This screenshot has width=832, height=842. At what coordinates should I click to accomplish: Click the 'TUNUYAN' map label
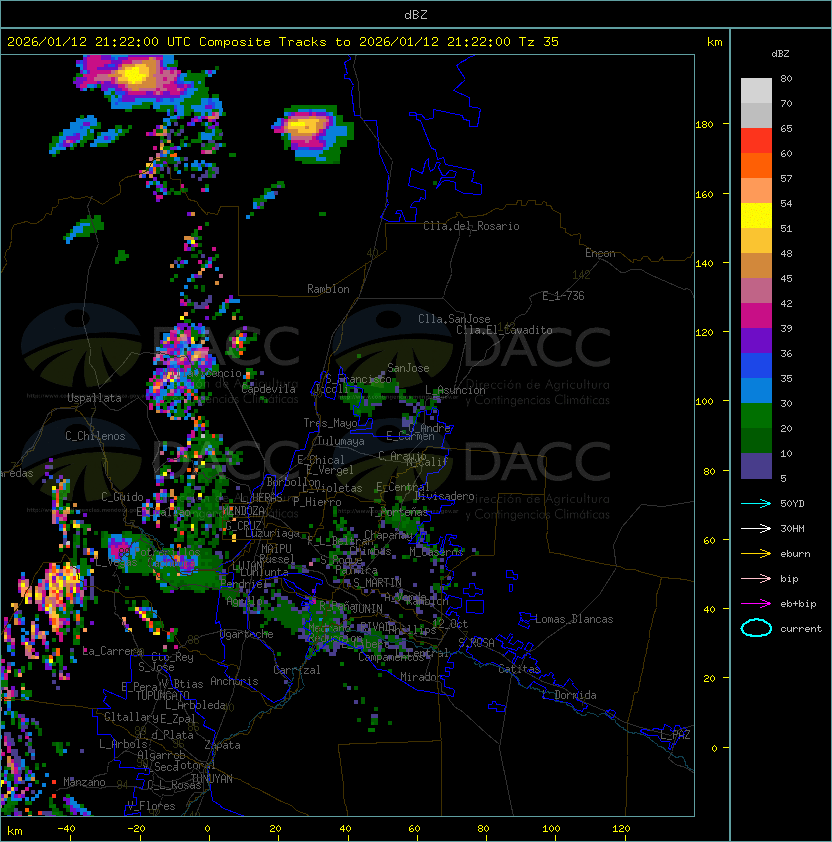[x=212, y=779]
